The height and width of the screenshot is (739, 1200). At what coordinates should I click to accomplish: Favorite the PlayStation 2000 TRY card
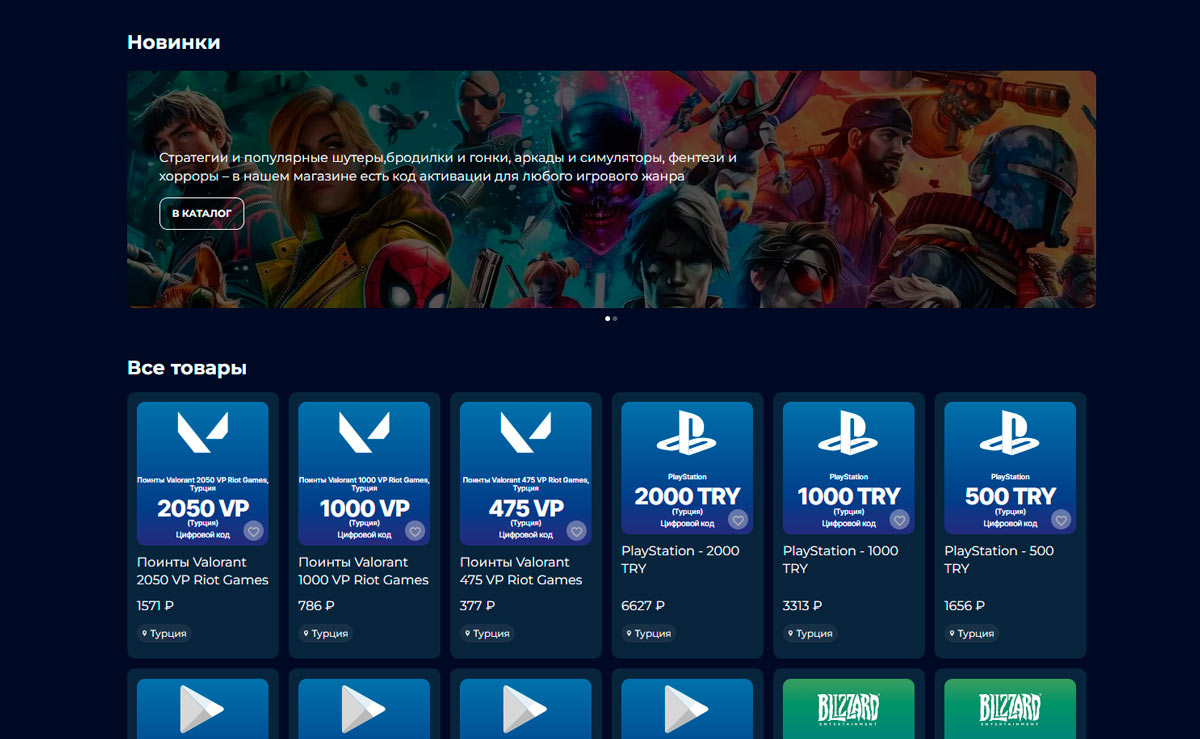click(x=738, y=520)
